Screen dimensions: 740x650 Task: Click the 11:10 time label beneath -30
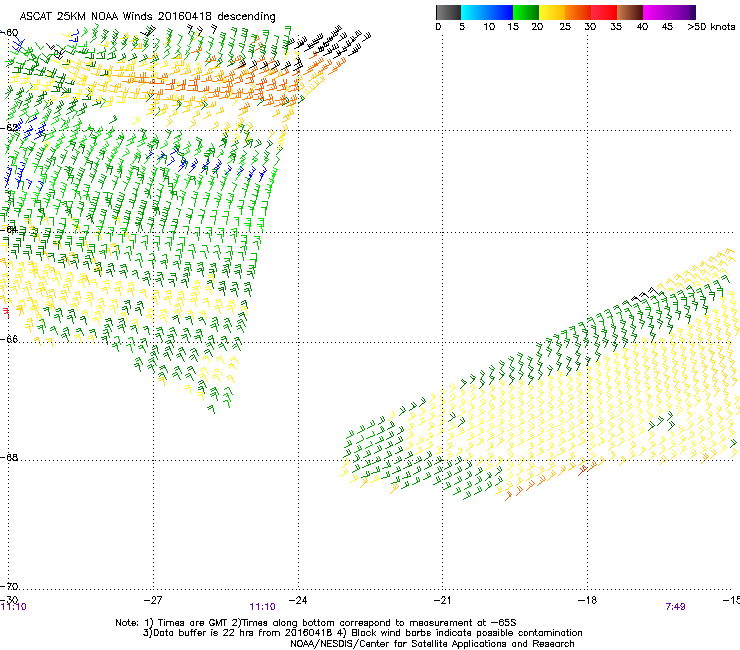(x=14, y=607)
